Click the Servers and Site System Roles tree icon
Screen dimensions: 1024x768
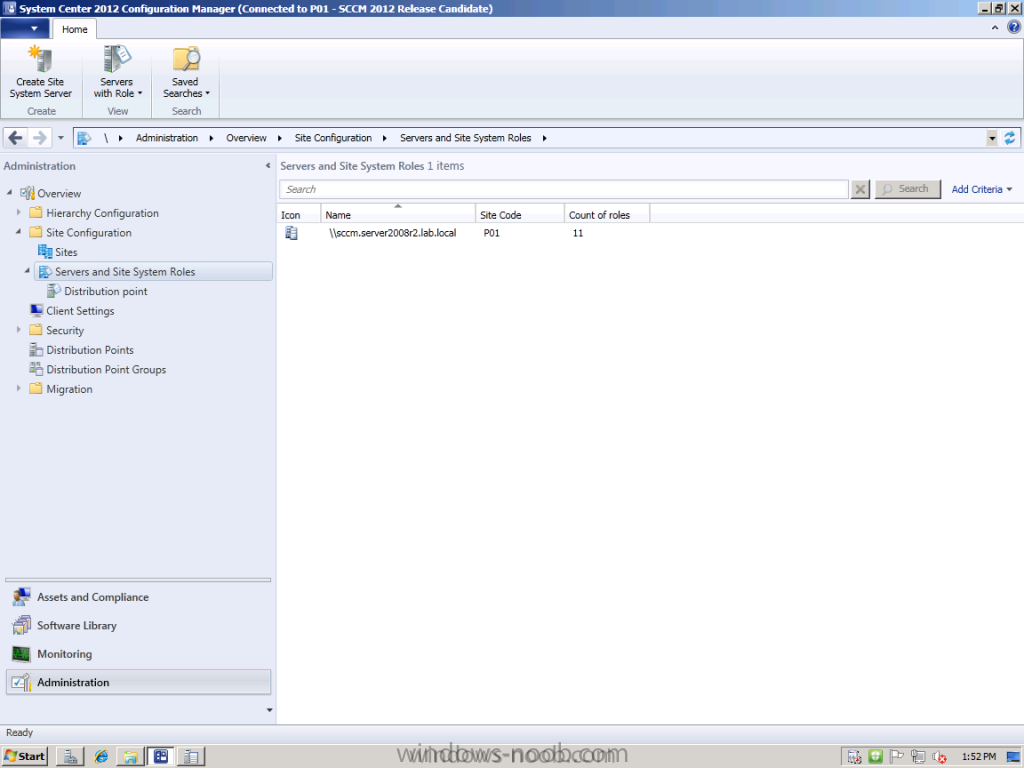point(45,272)
